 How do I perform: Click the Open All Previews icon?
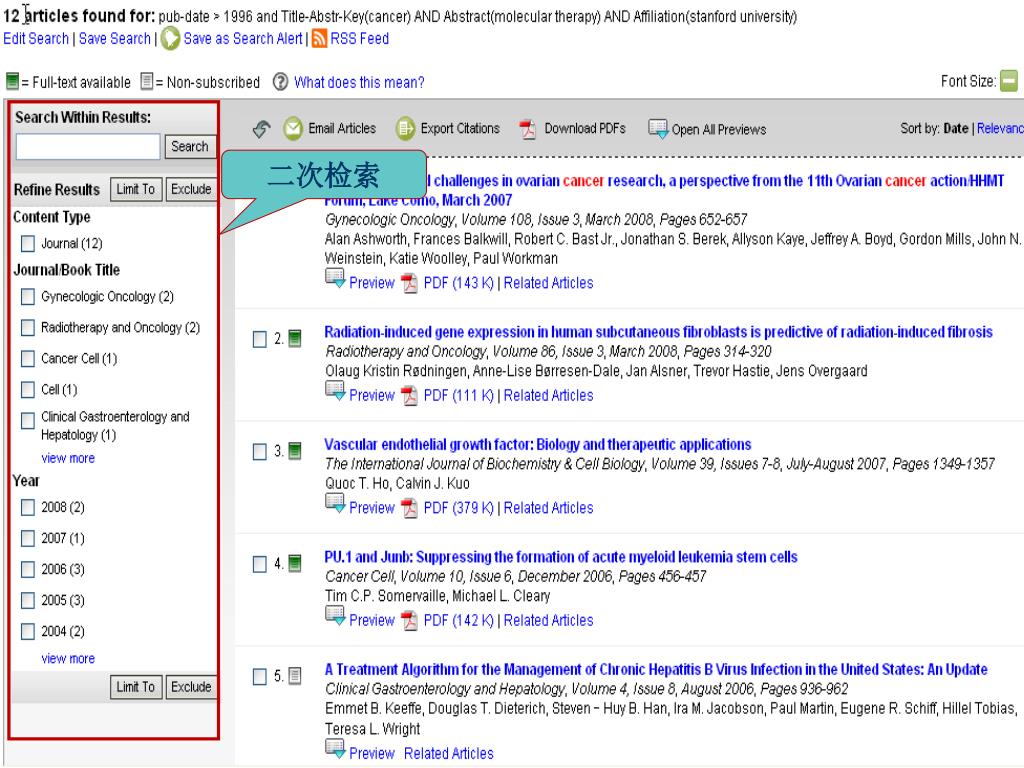click(x=658, y=129)
